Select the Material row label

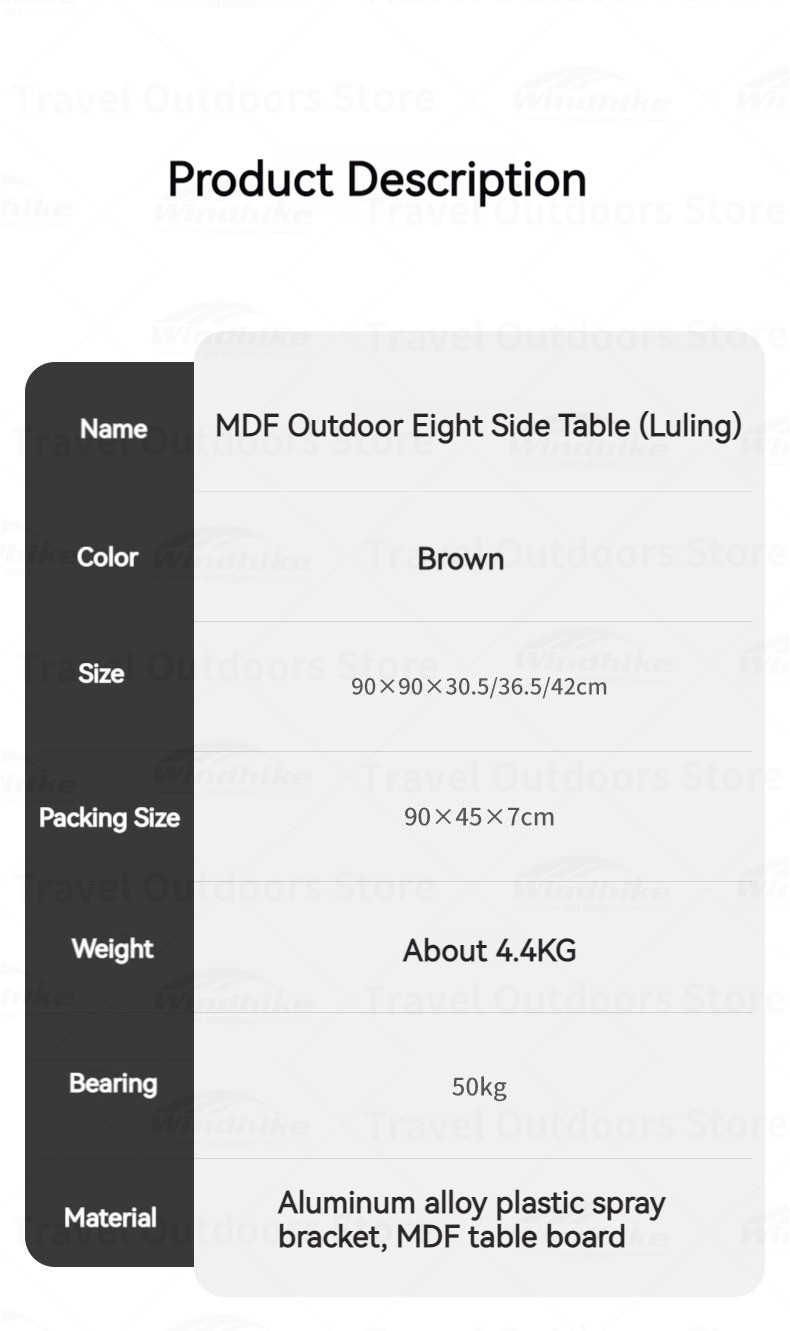click(x=110, y=1218)
